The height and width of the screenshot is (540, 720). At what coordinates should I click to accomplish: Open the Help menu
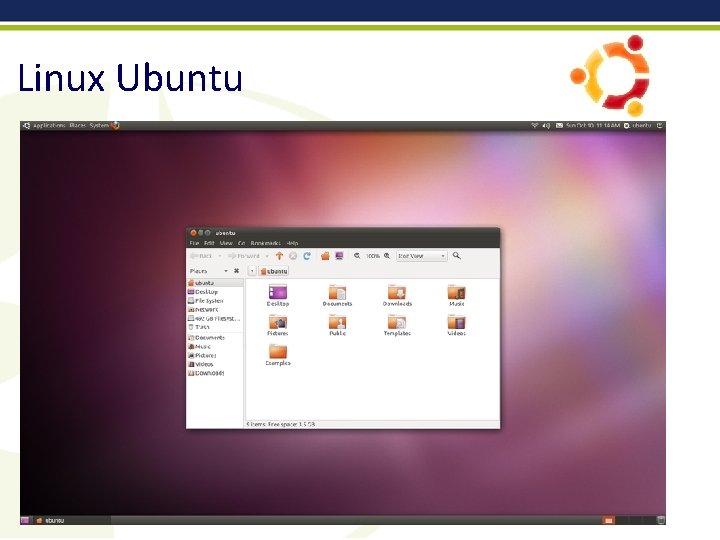[292, 243]
